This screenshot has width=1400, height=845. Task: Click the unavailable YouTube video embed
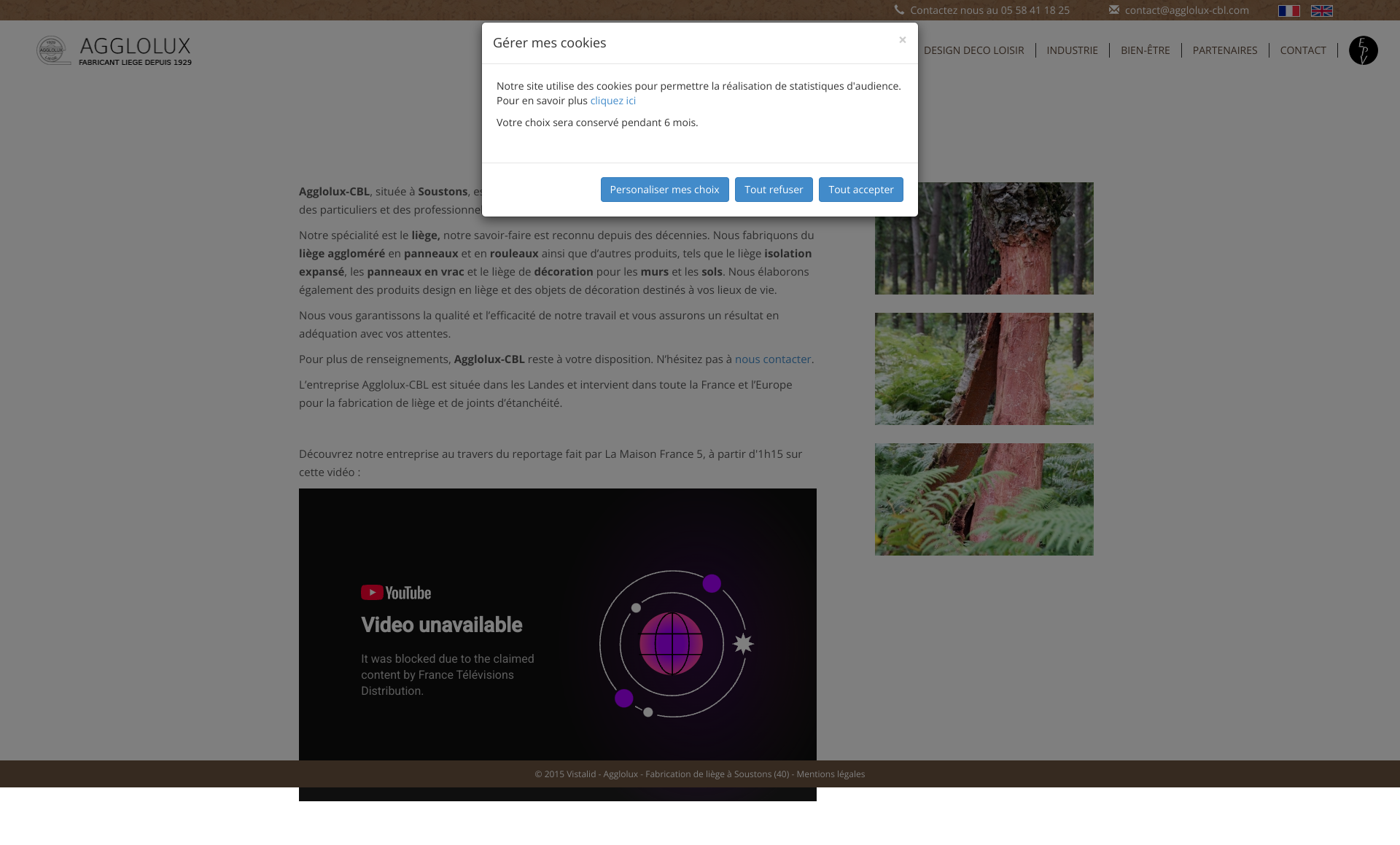click(x=557, y=645)
